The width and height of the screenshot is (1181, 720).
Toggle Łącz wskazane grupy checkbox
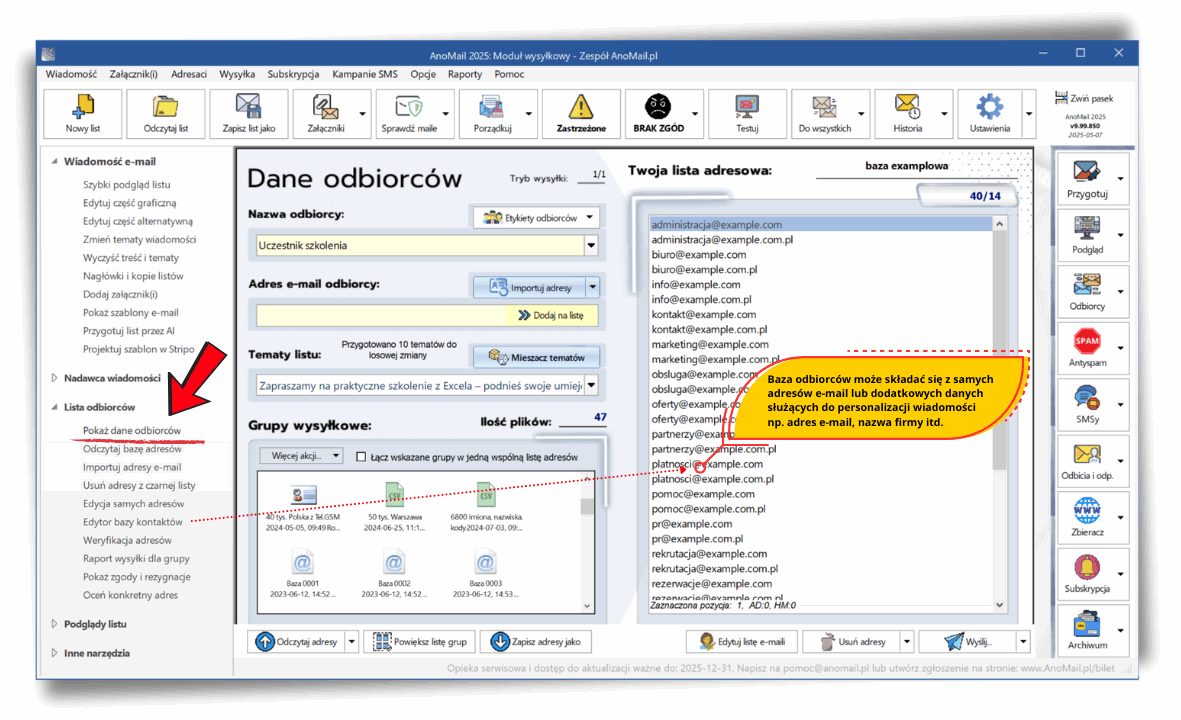(361, 457)
